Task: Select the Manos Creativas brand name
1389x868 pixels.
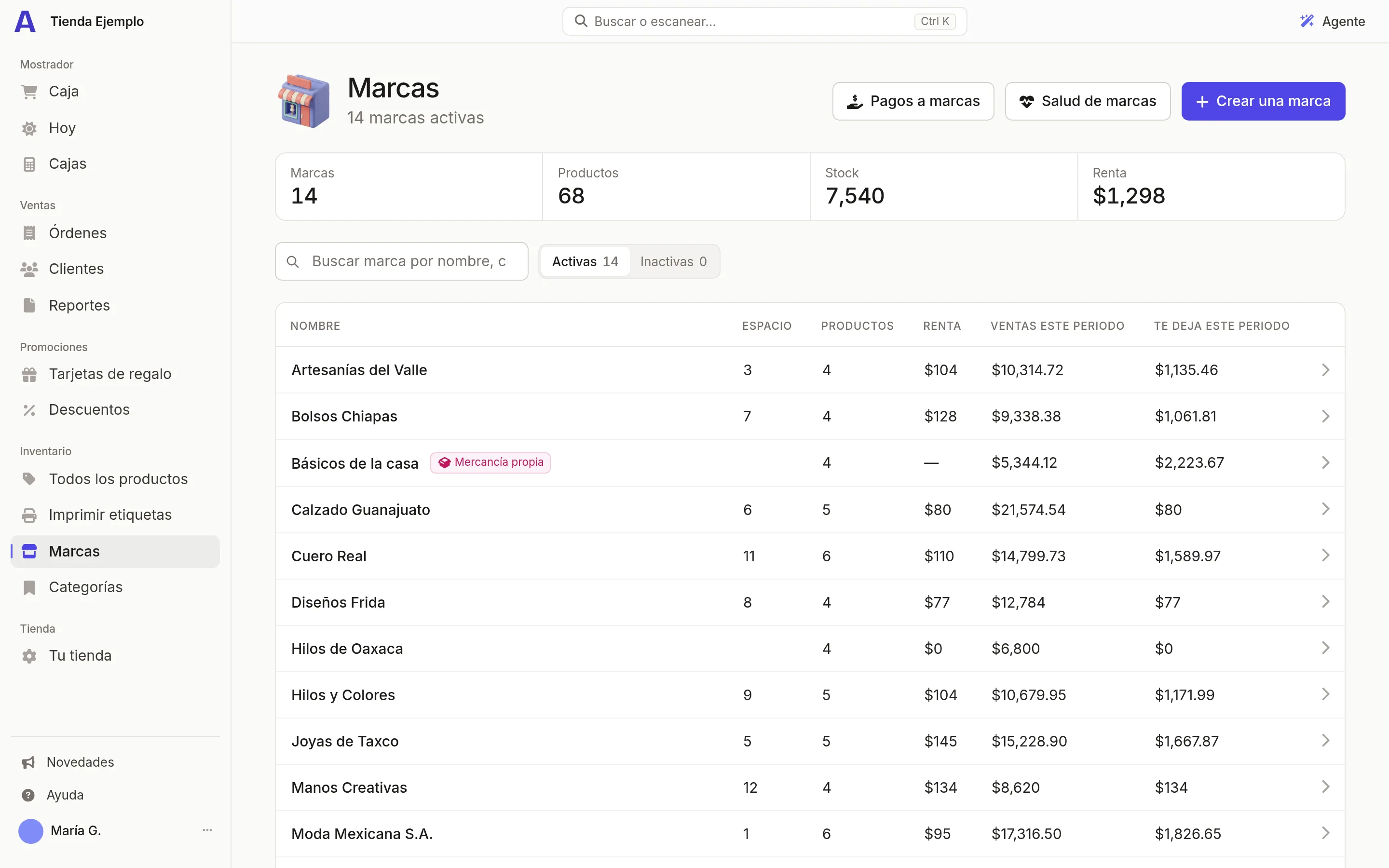Action: (349, 787)
